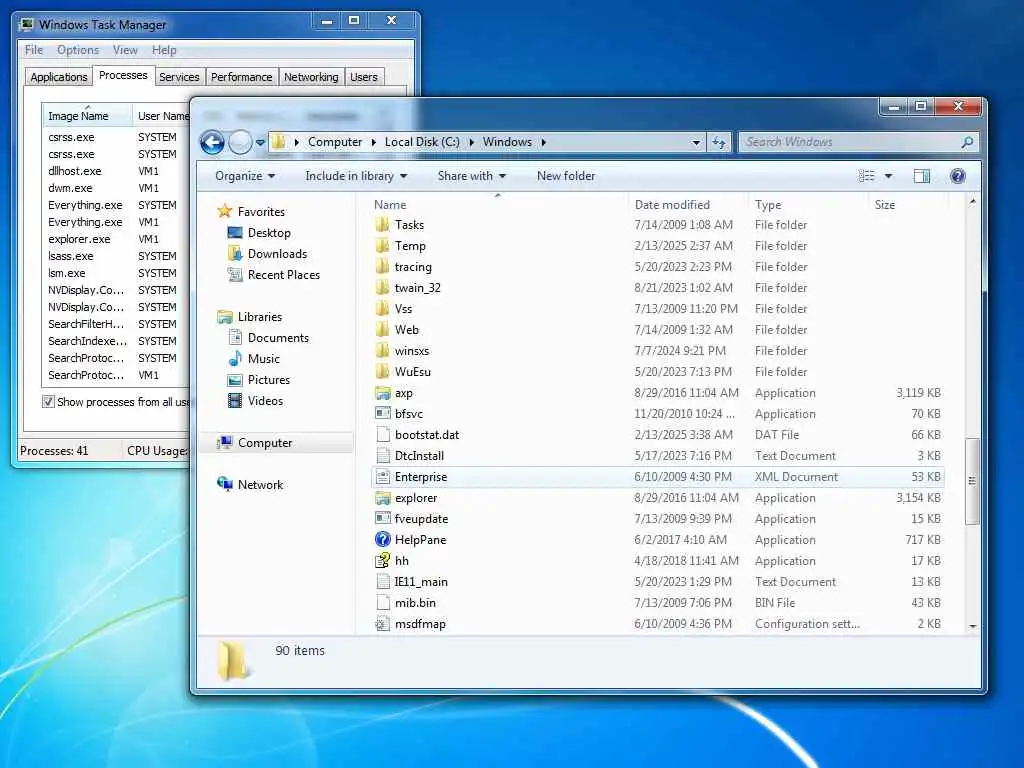Select the fveupdate application icon

click(x=383, y=519)
